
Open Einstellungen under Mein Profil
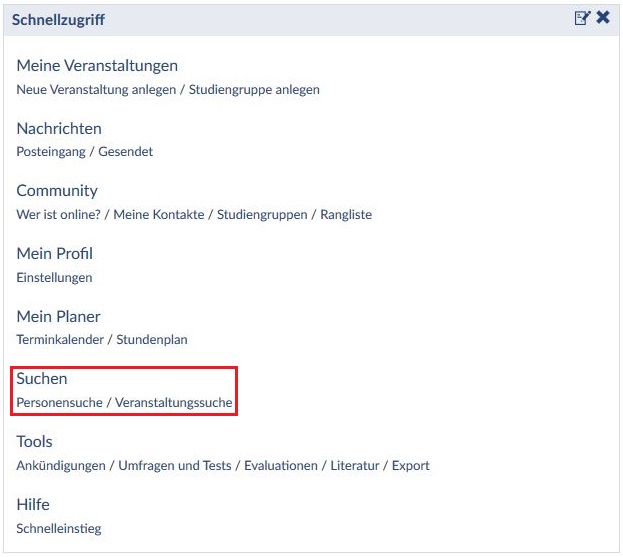pos(54,277)
